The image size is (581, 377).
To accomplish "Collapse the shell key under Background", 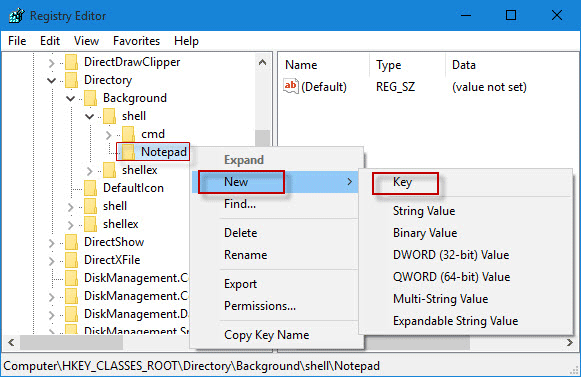I will (89, 116).
